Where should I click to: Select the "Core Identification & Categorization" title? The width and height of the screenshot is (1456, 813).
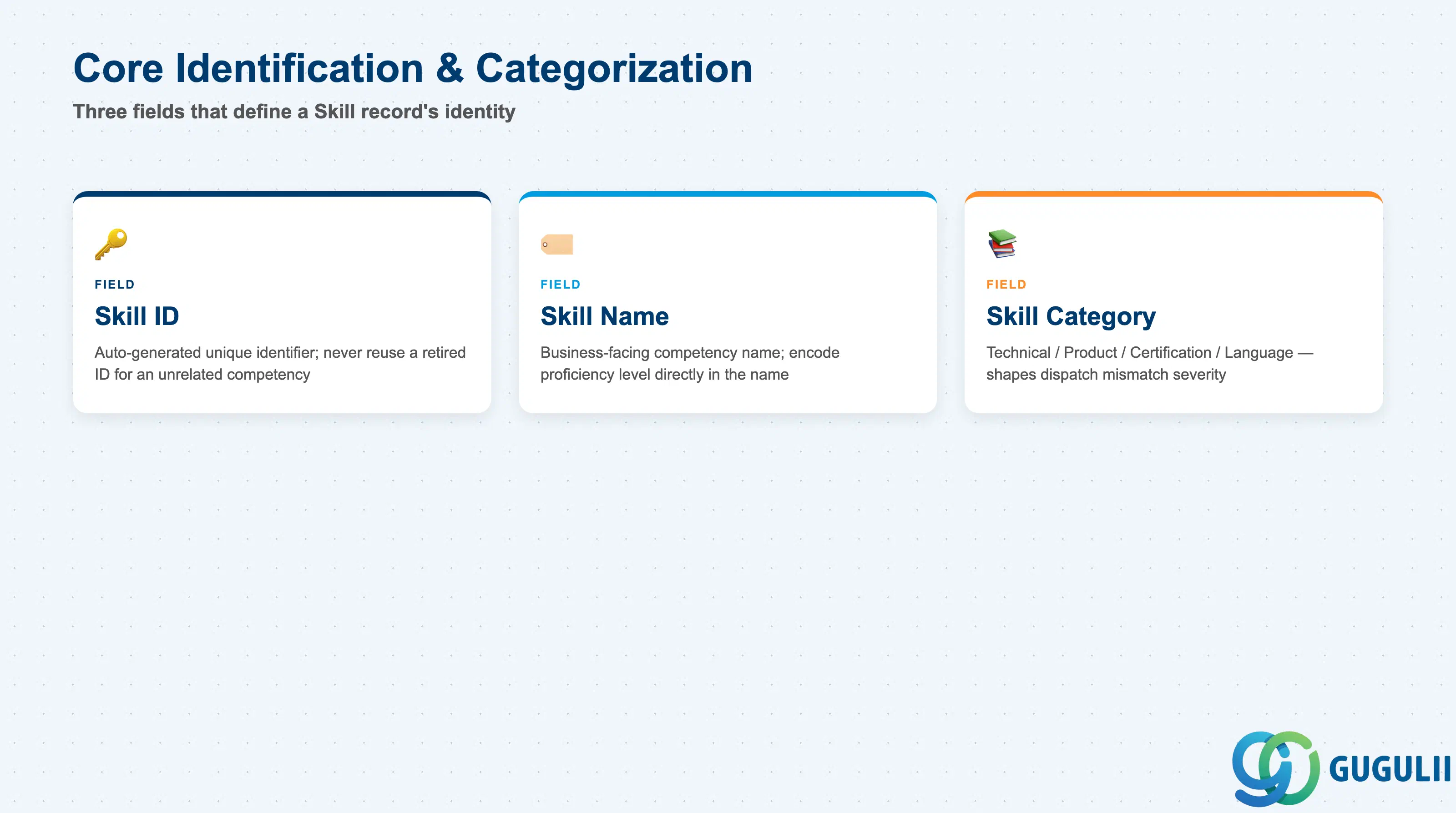(x=413, y=68)
